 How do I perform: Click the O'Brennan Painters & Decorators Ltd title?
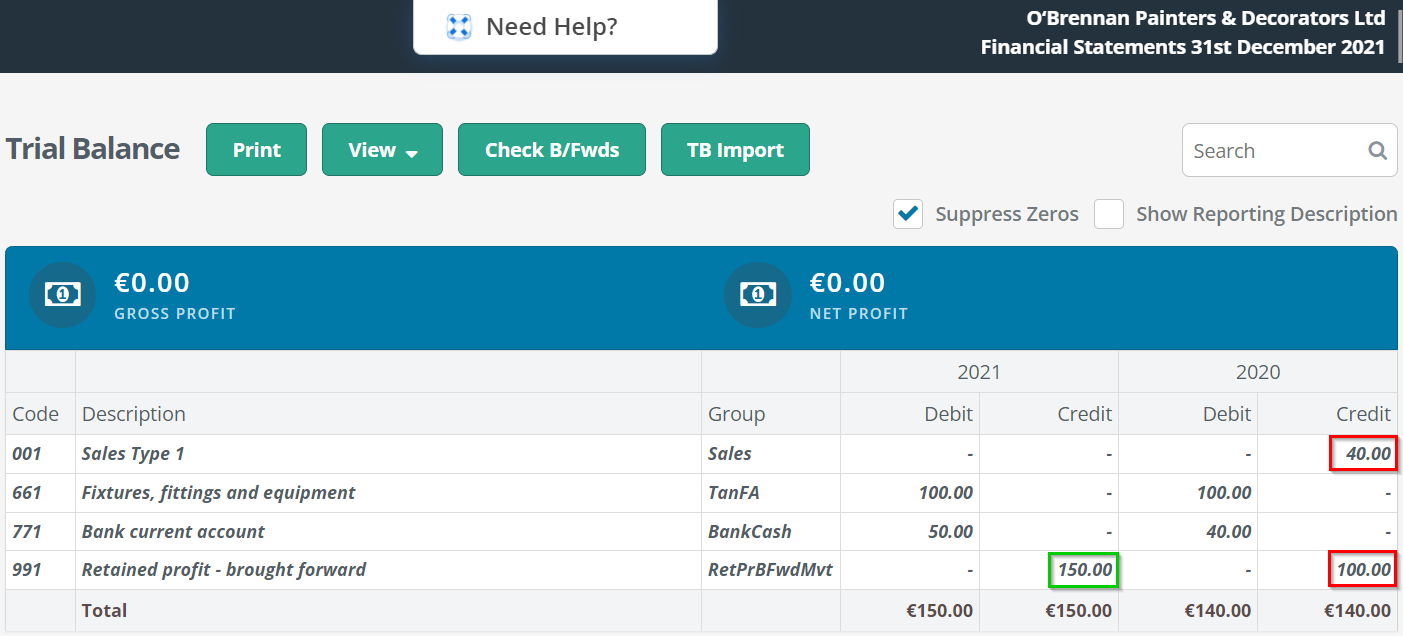coord(1206,18)
